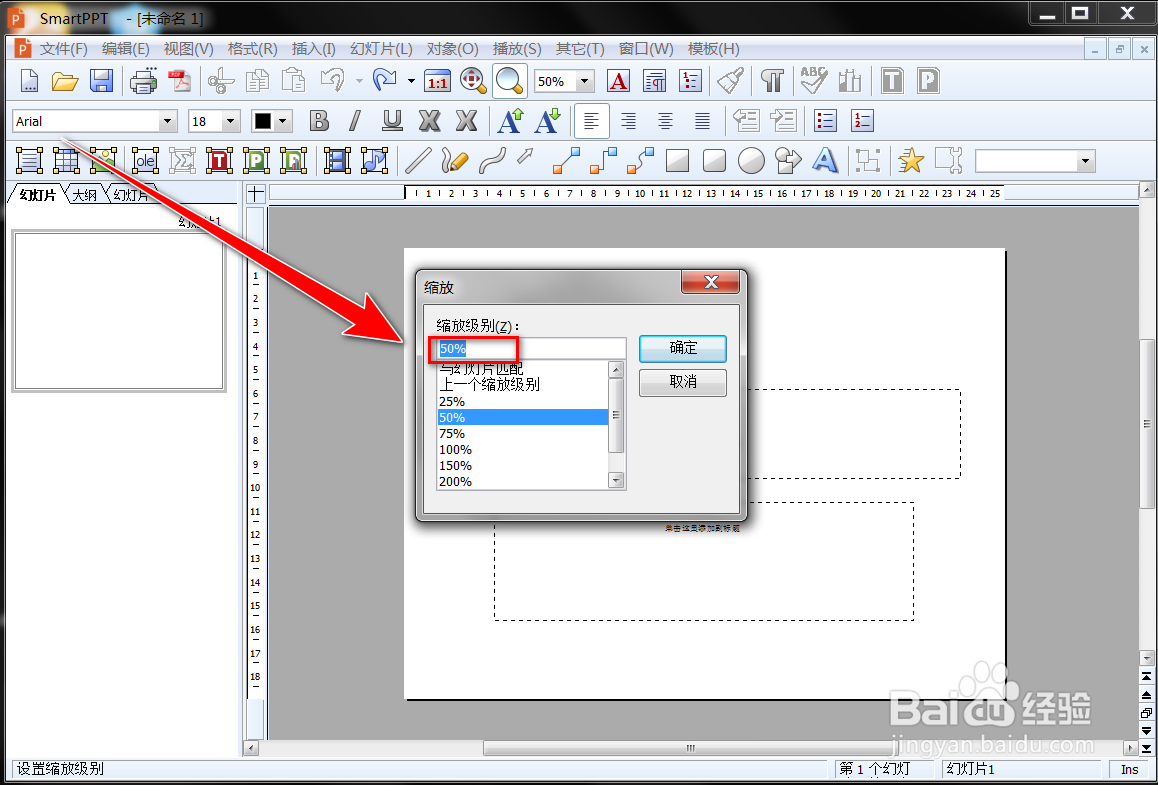The height and width of the screenshot is (785, 1158).
Task: Switch to the 大纲 outline tab
Action: coord(85,195)
